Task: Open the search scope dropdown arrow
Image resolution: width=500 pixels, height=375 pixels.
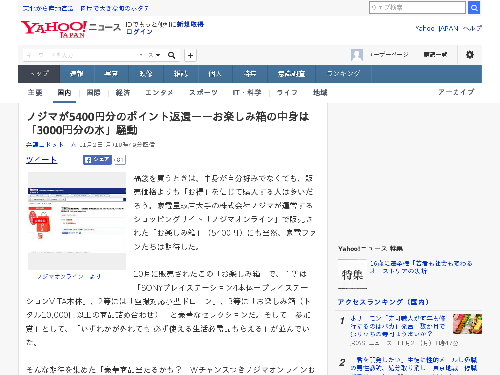Action: point(158,55)
